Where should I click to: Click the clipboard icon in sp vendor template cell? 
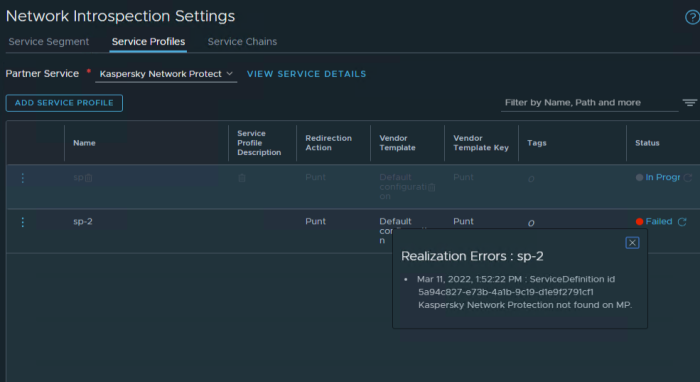(x=431, y=187)
